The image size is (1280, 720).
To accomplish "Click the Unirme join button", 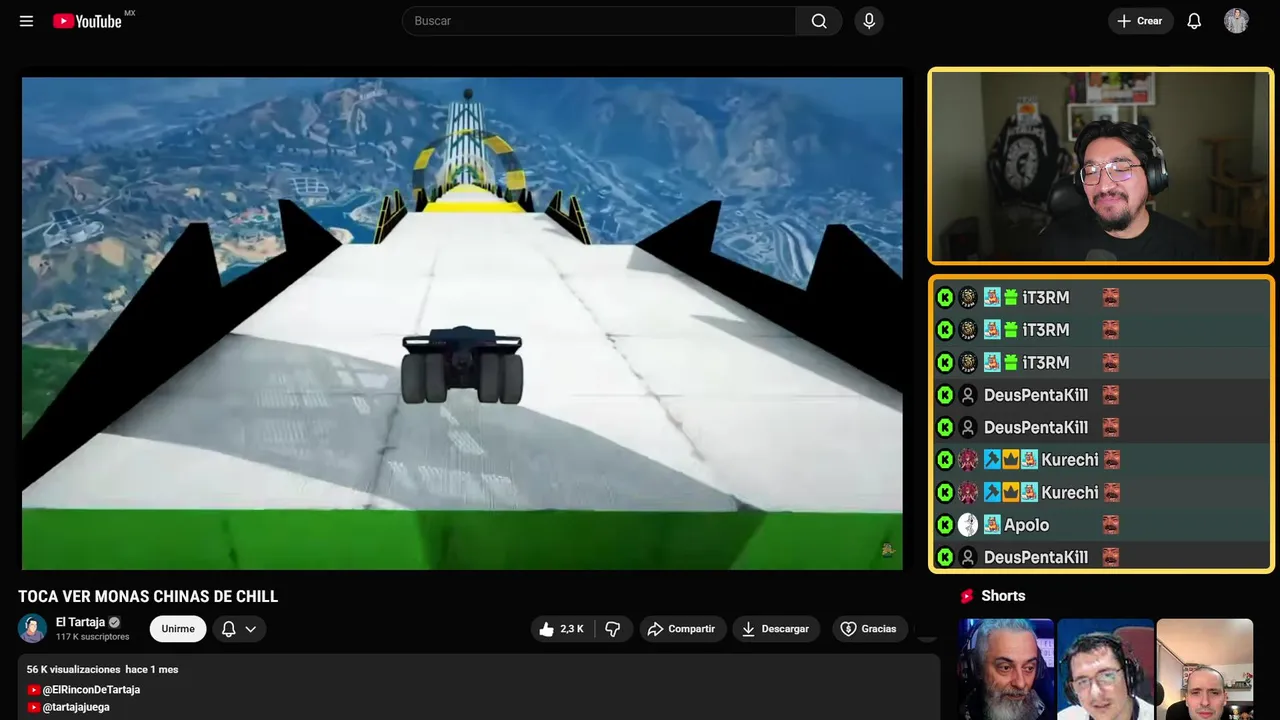I will [178, 629].
